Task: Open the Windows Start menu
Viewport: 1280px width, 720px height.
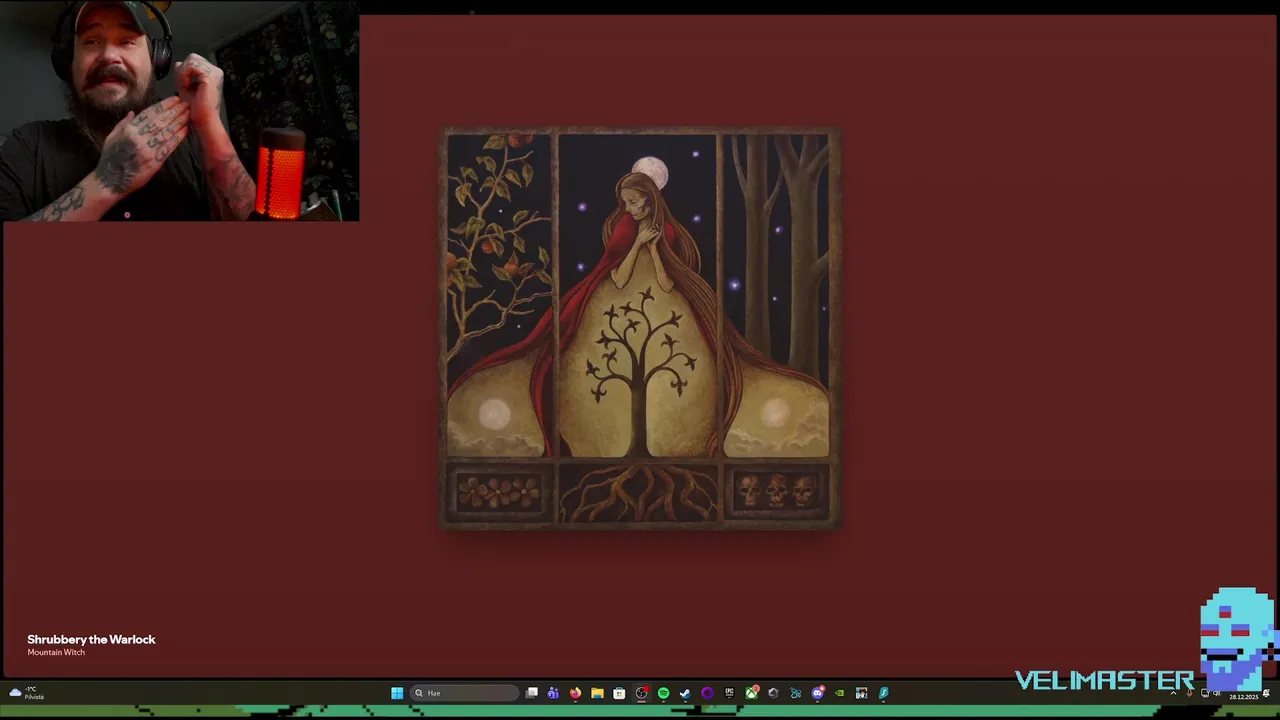Action: [397, 693]
